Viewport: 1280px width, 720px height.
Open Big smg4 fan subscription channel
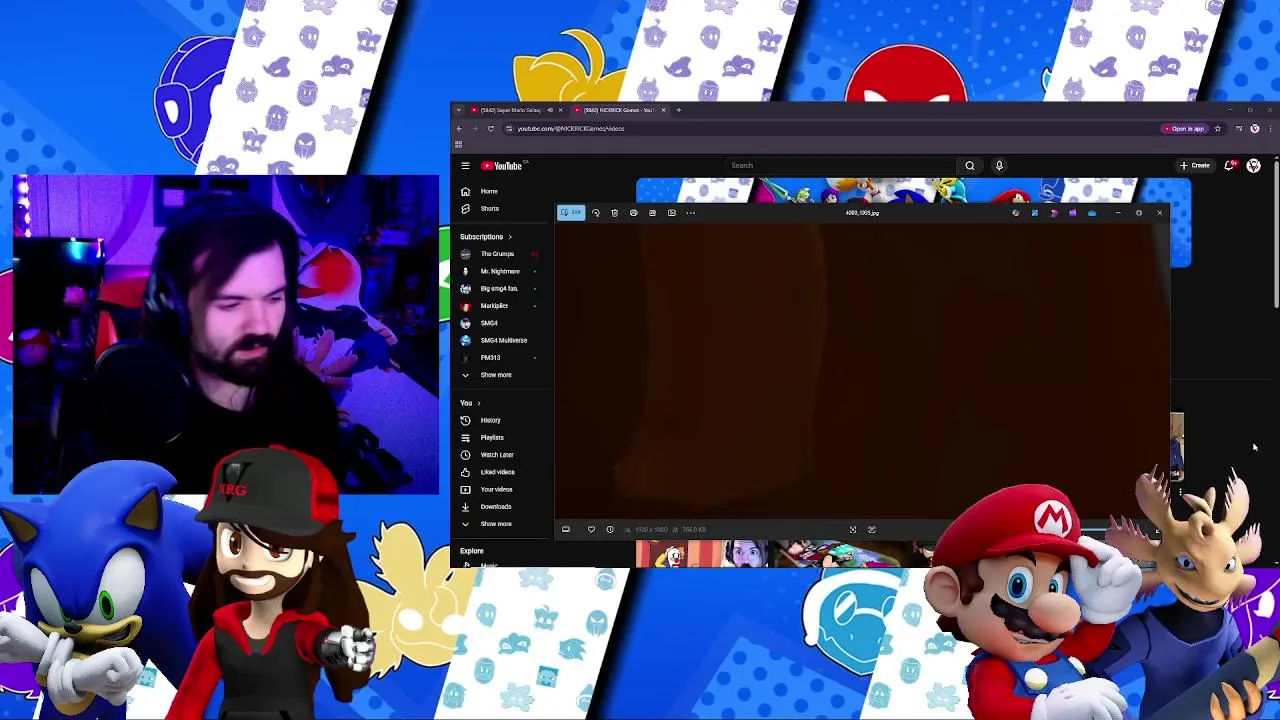coord(500,289)
